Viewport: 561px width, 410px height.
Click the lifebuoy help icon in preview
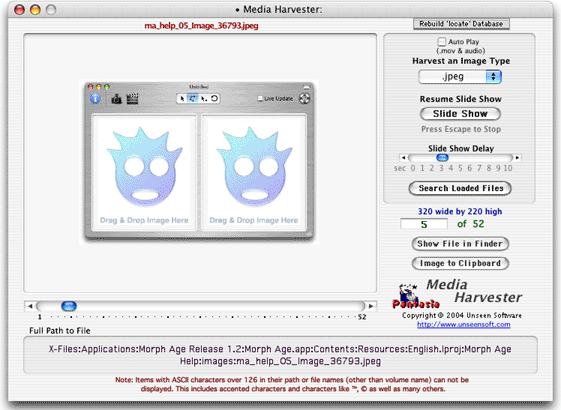pos(304,98)
